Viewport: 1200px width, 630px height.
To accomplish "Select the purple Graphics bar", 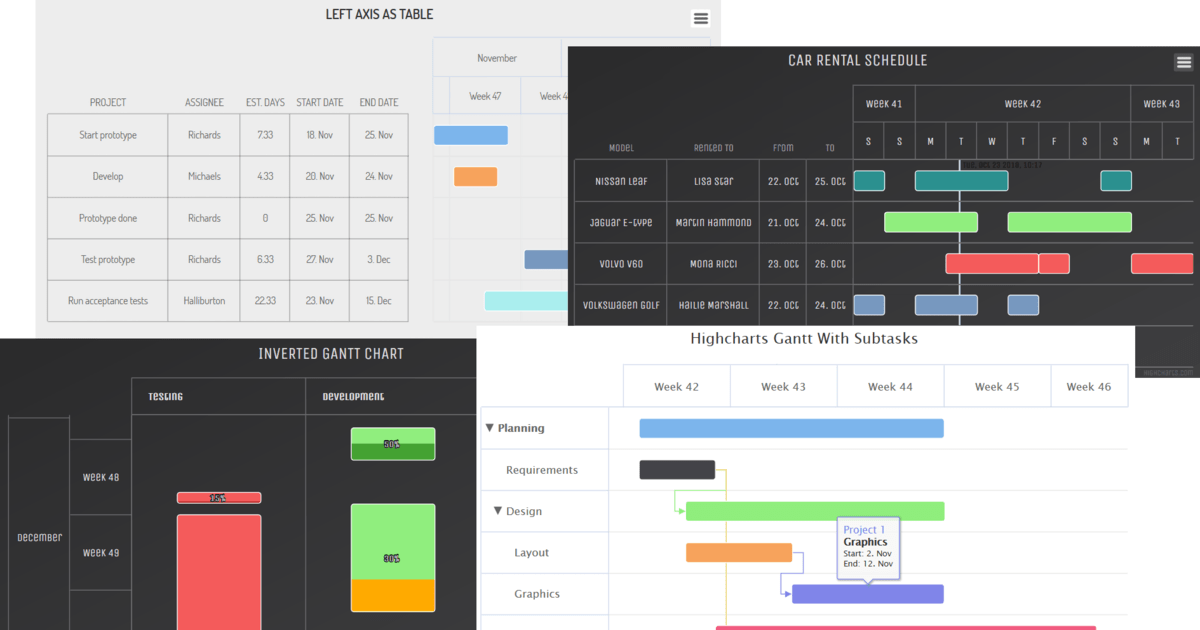I will (x=868, y=594).
